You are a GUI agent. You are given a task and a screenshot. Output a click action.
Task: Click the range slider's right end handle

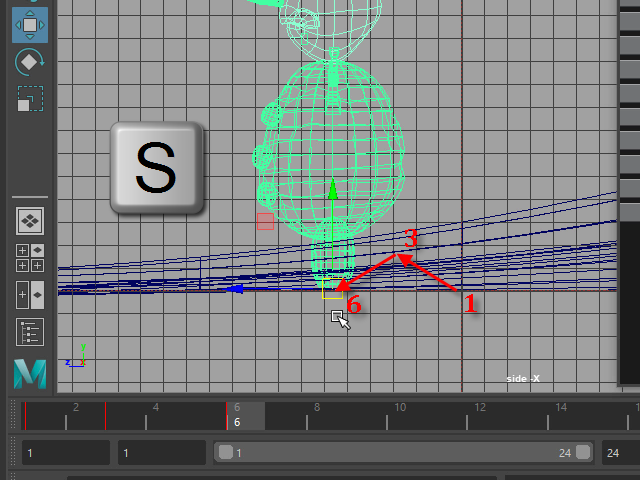click(582, 453)
